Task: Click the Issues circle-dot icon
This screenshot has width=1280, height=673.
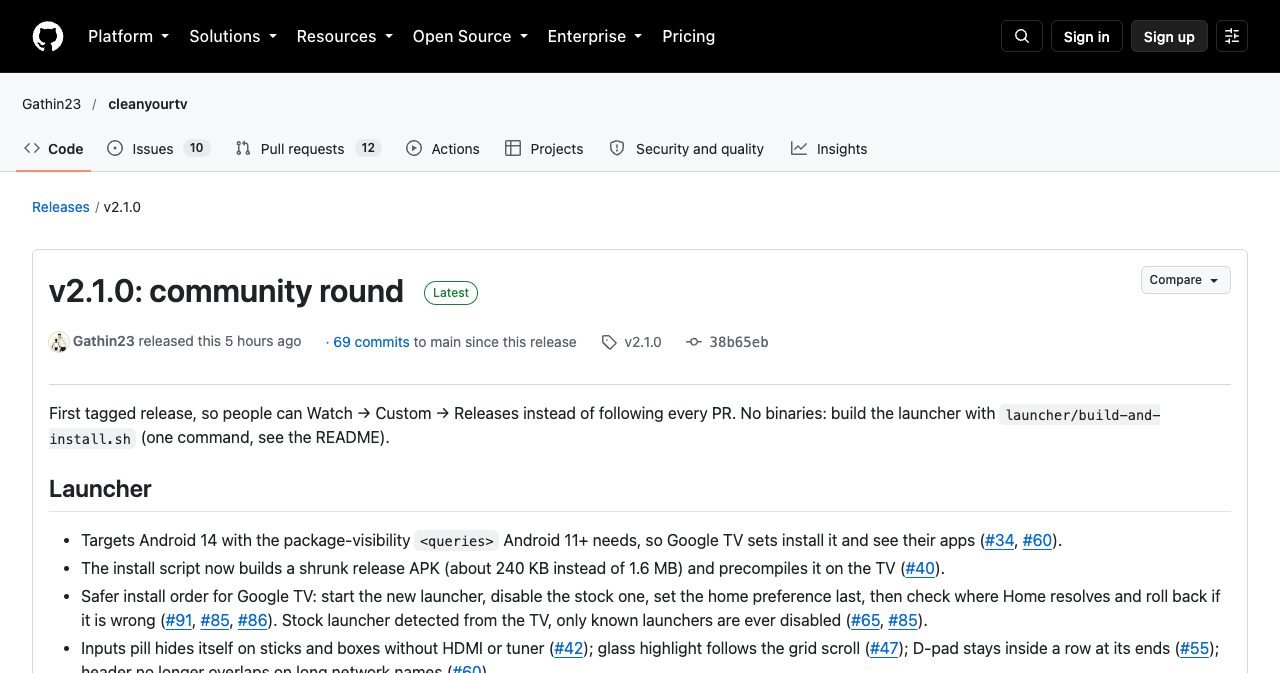Action: click(115, 148)
